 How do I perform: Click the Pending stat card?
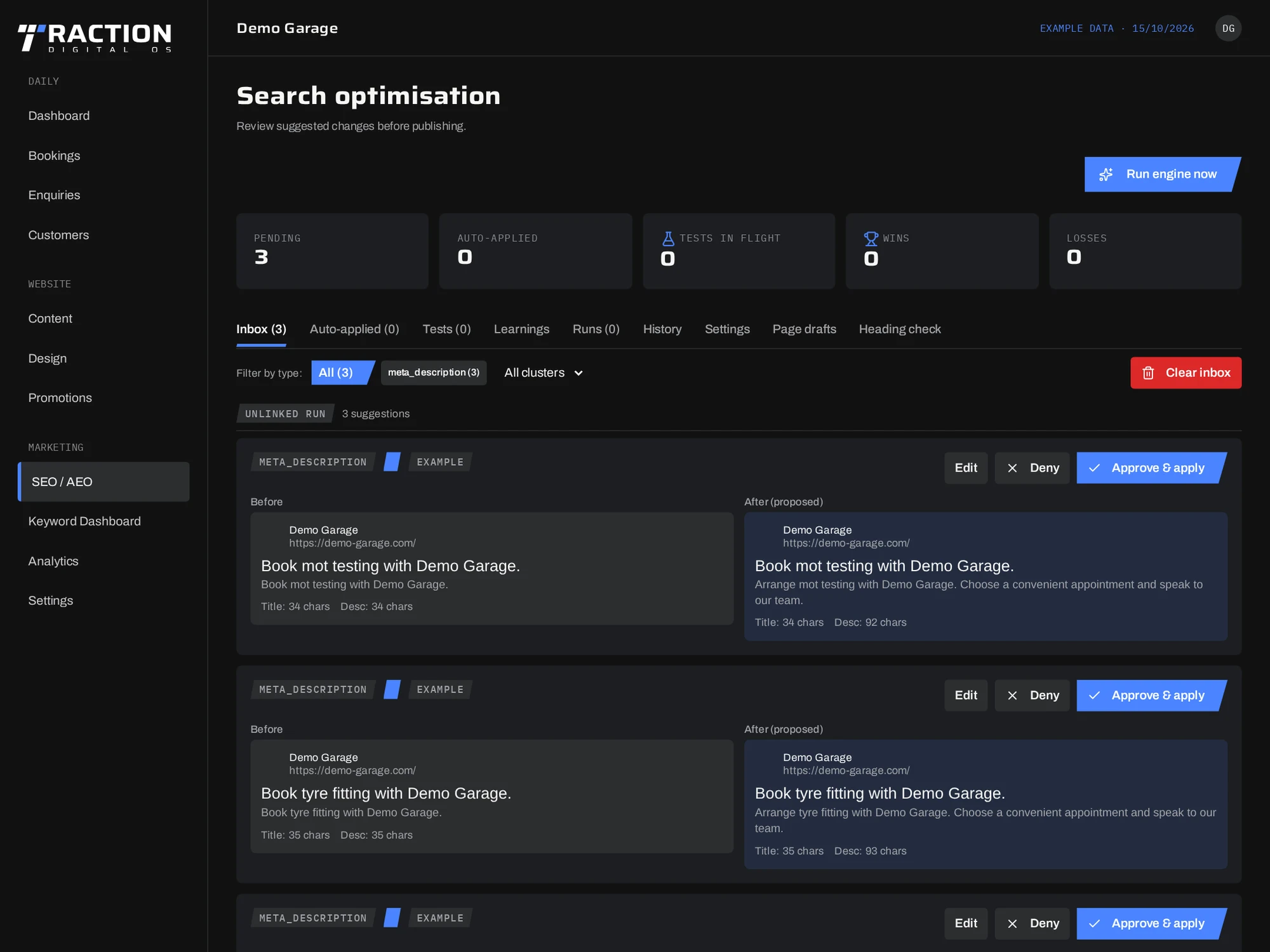click(332, 251)
